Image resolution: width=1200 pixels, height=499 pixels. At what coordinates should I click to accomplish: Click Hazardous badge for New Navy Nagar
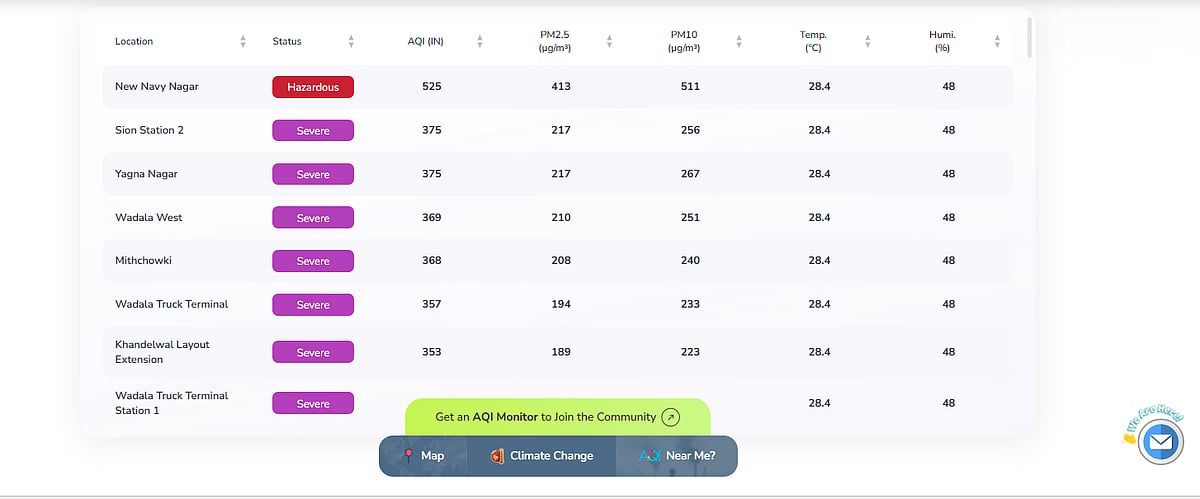[x=313, y=87]
